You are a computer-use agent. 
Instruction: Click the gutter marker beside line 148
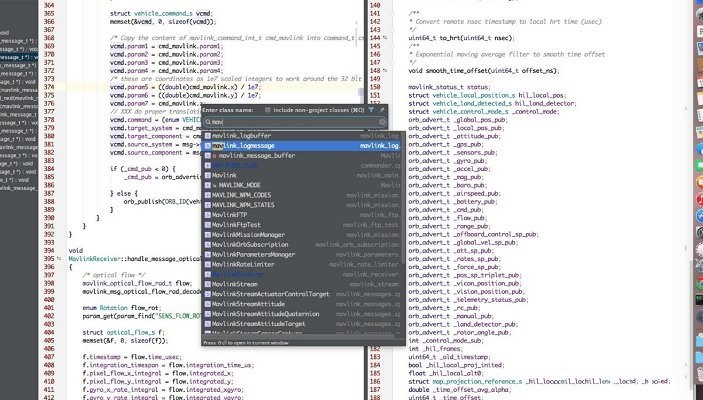click(x=385, y=71)
